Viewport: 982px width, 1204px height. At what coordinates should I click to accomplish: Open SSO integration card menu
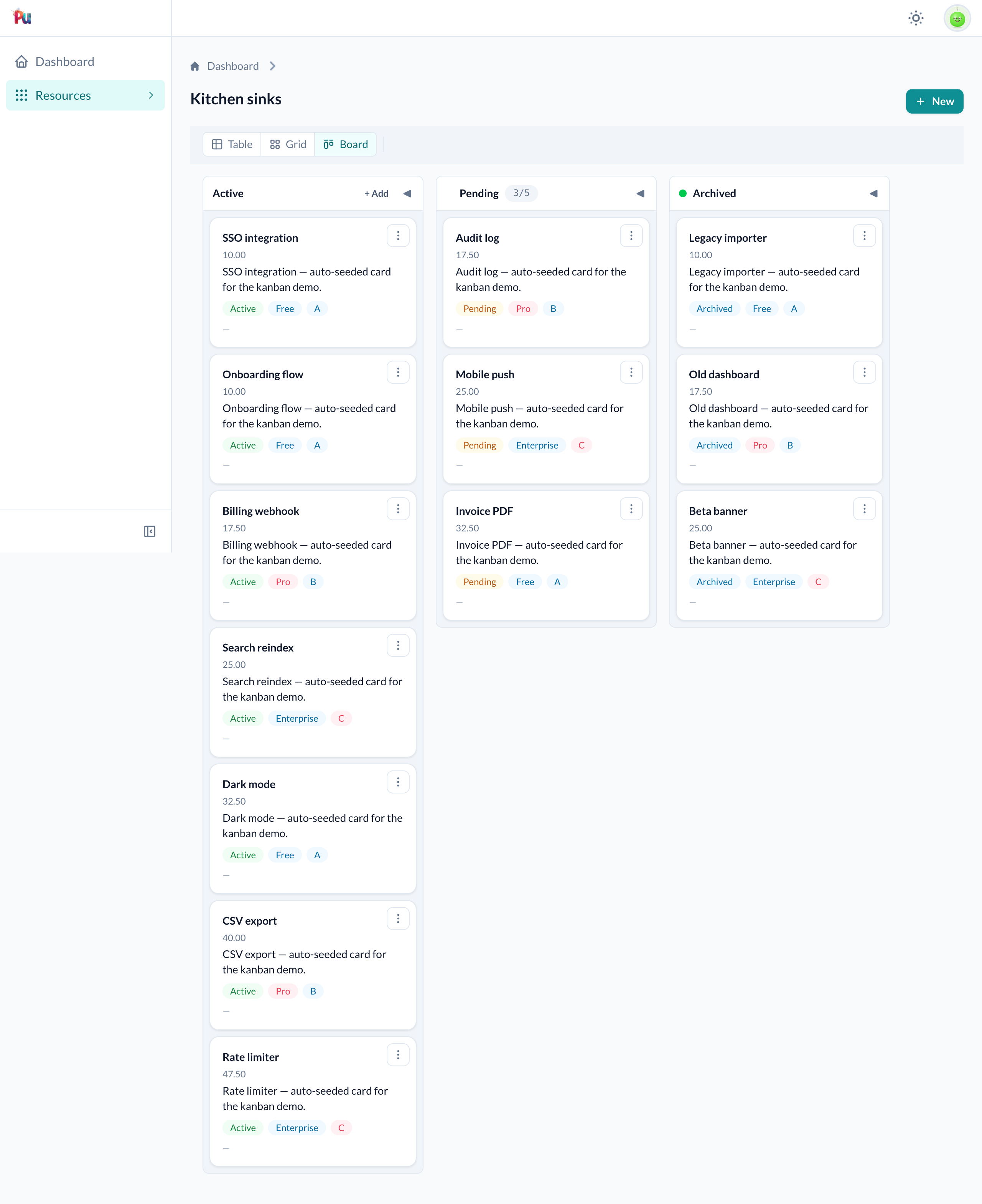(398, 236)
